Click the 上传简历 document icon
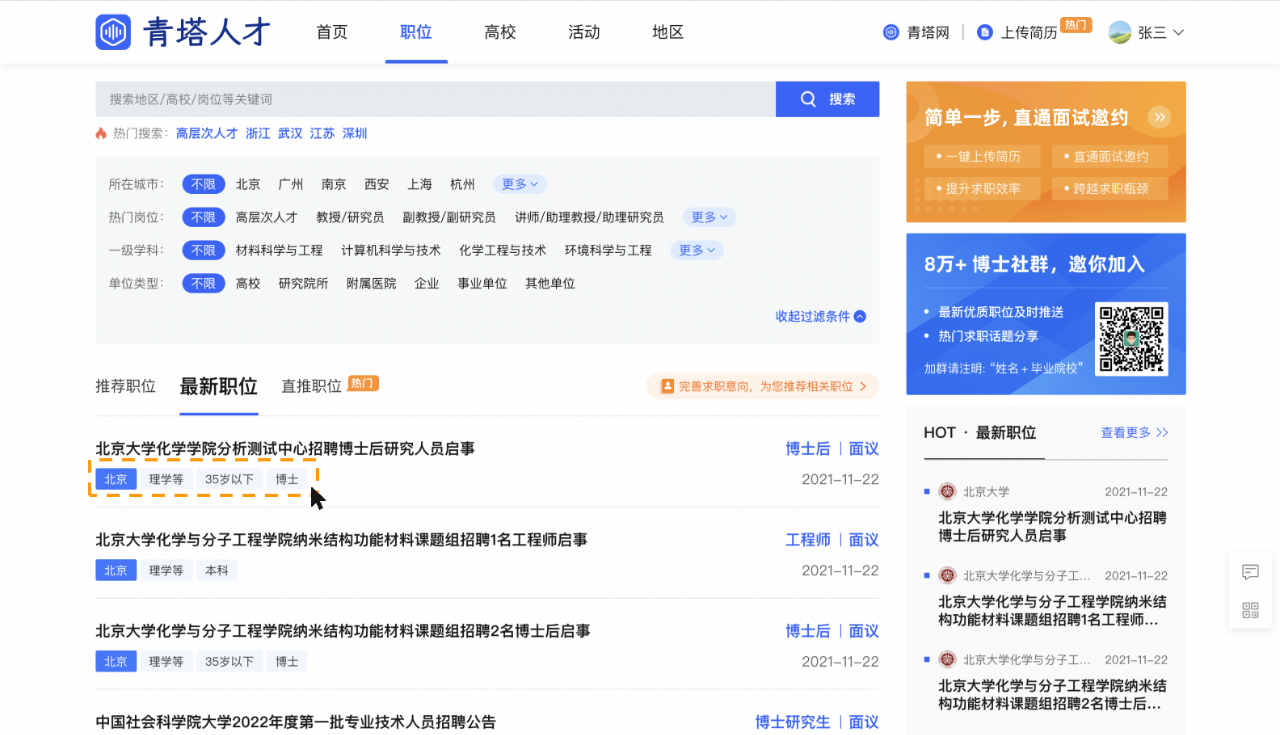The width and height of the screenshot is (1280, 735). (985, 32)
